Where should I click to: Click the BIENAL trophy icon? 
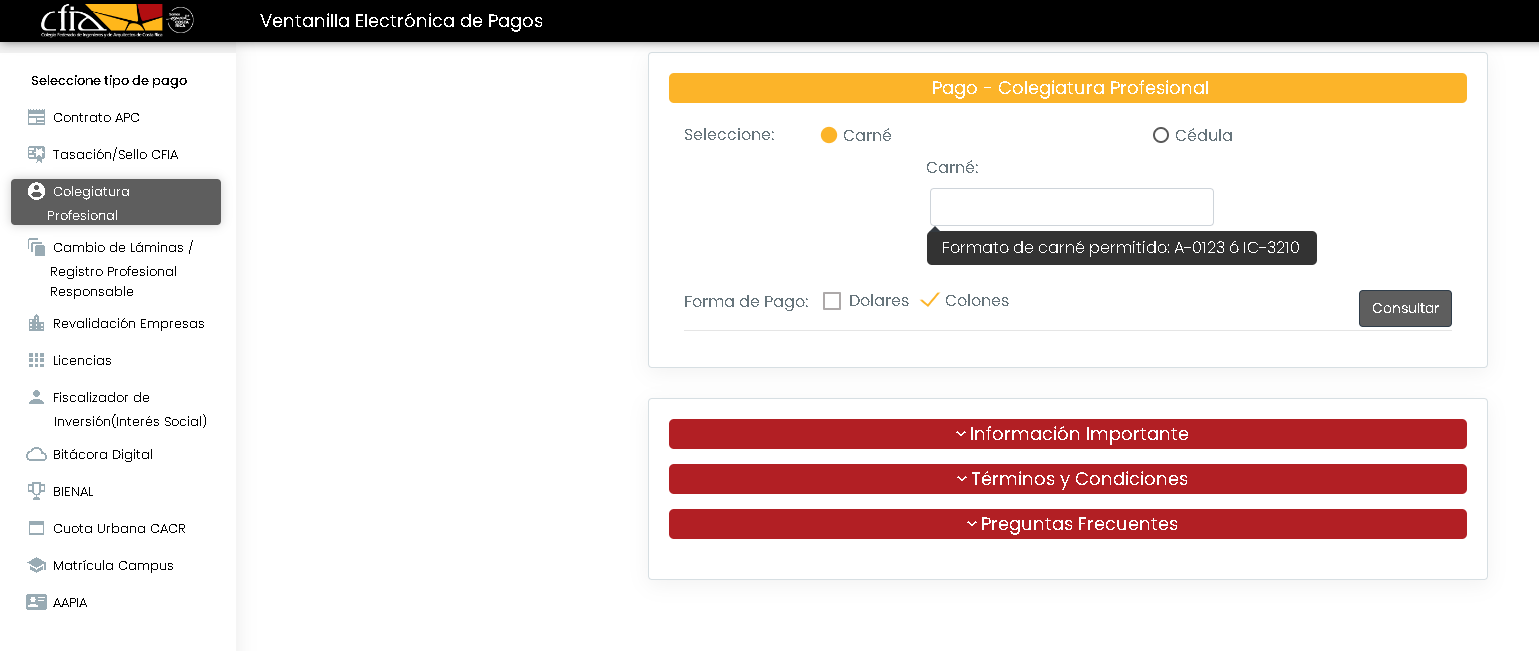[x=37, y=492]
